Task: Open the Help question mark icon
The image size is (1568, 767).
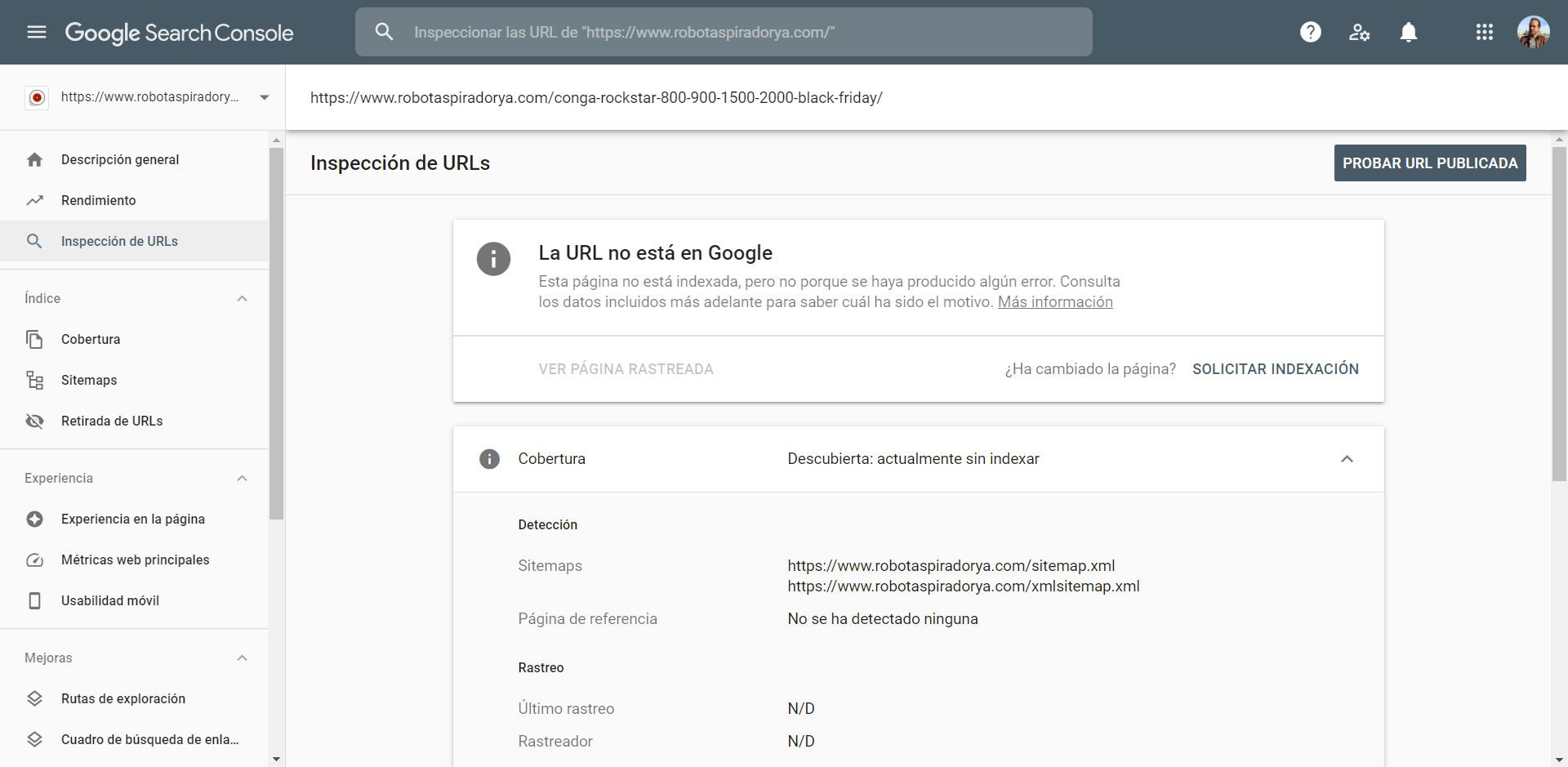Action: [1310, 32]
